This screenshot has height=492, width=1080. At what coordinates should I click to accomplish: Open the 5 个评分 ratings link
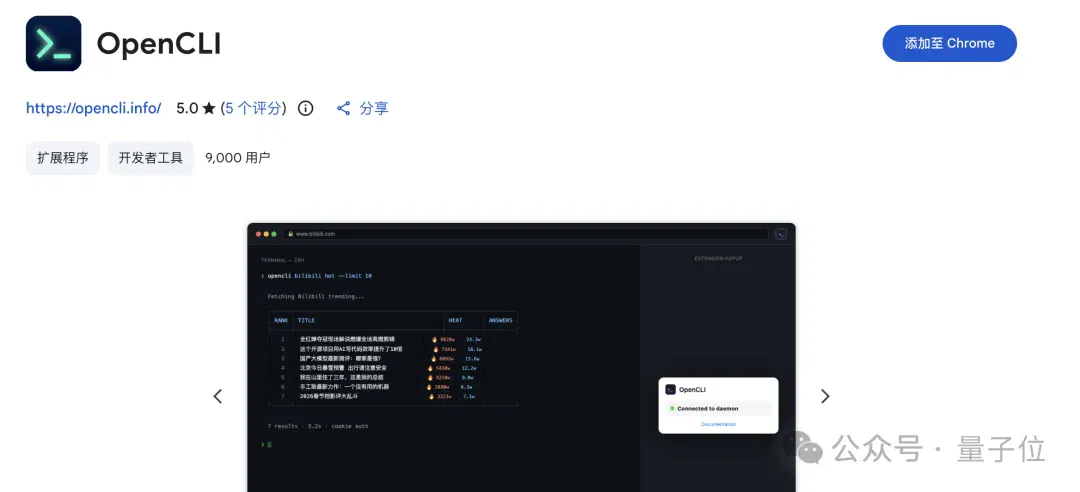(253, 108)
